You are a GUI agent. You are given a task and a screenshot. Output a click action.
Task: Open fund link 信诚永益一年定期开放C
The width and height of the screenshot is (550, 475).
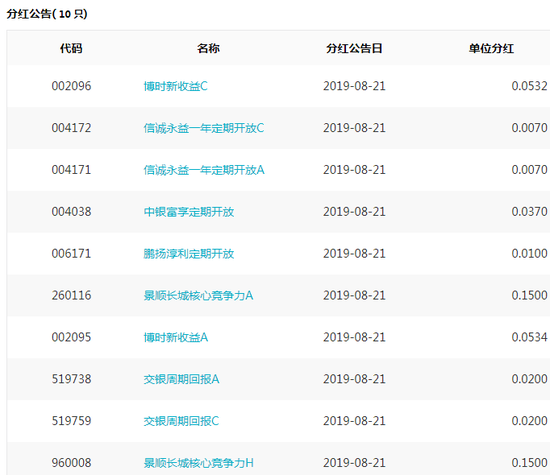pyautogui.click(x=204, y=128)
